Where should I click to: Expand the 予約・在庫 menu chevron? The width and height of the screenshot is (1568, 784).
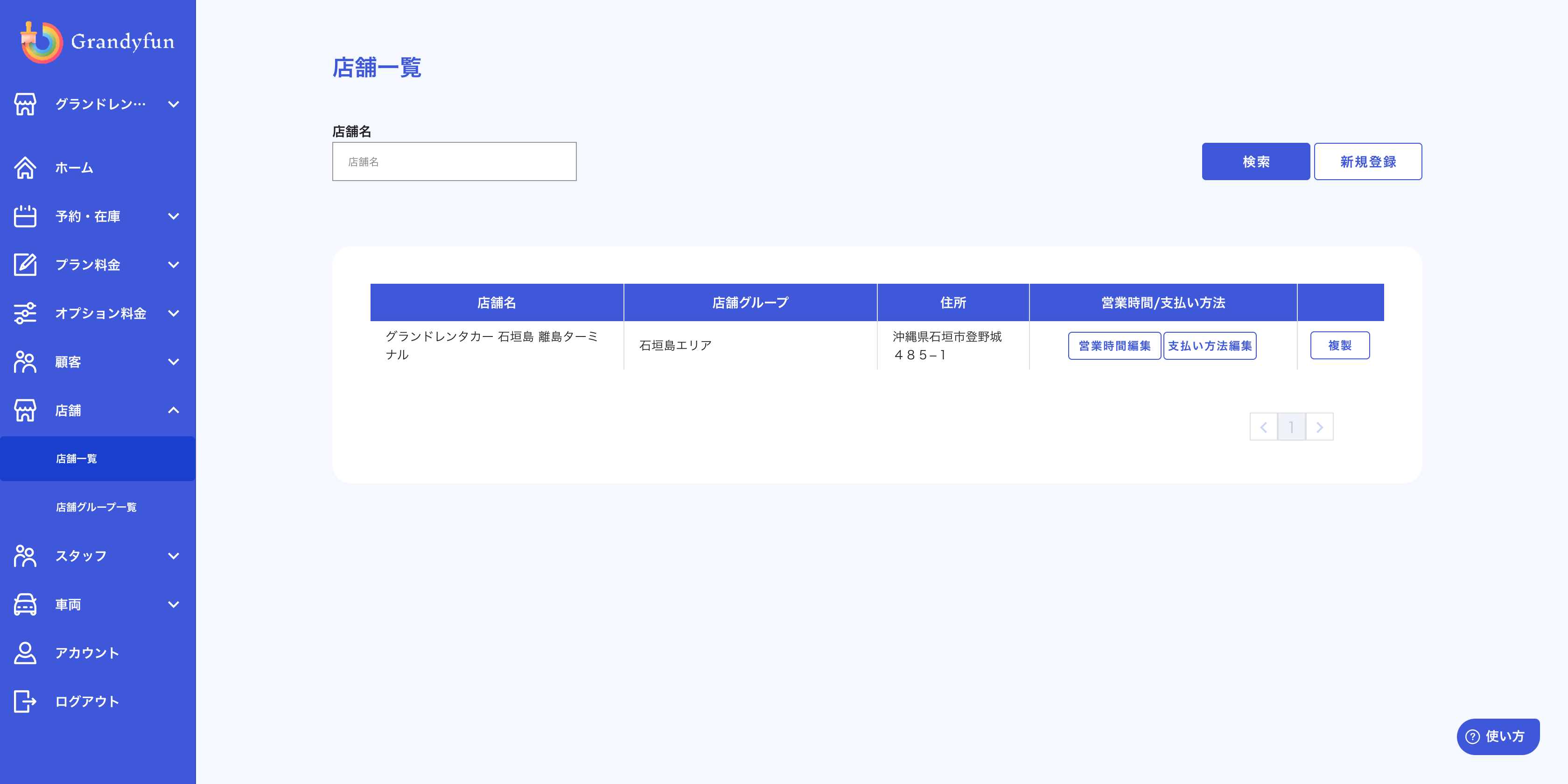174,216
